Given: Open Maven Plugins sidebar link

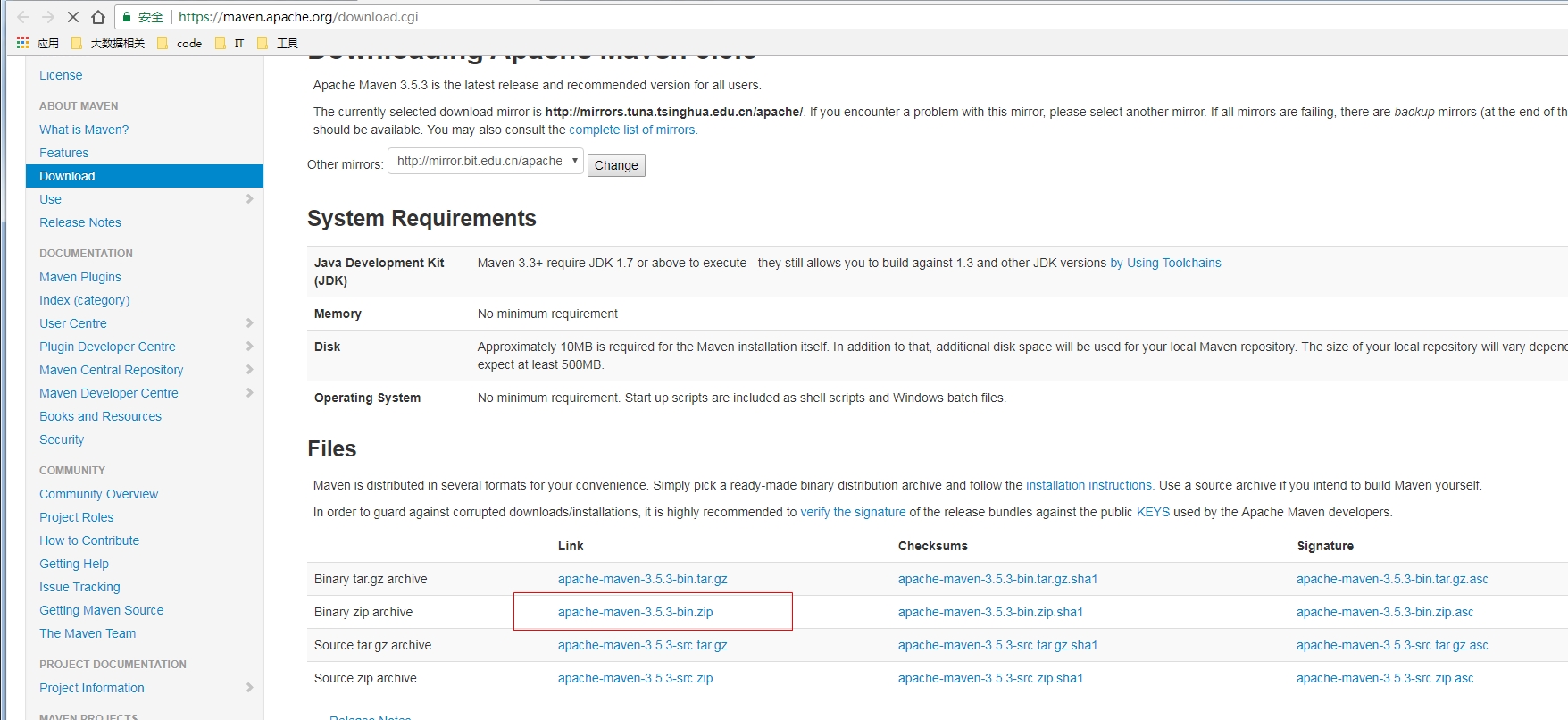Looking at the screenshot, I should (80, 277).
